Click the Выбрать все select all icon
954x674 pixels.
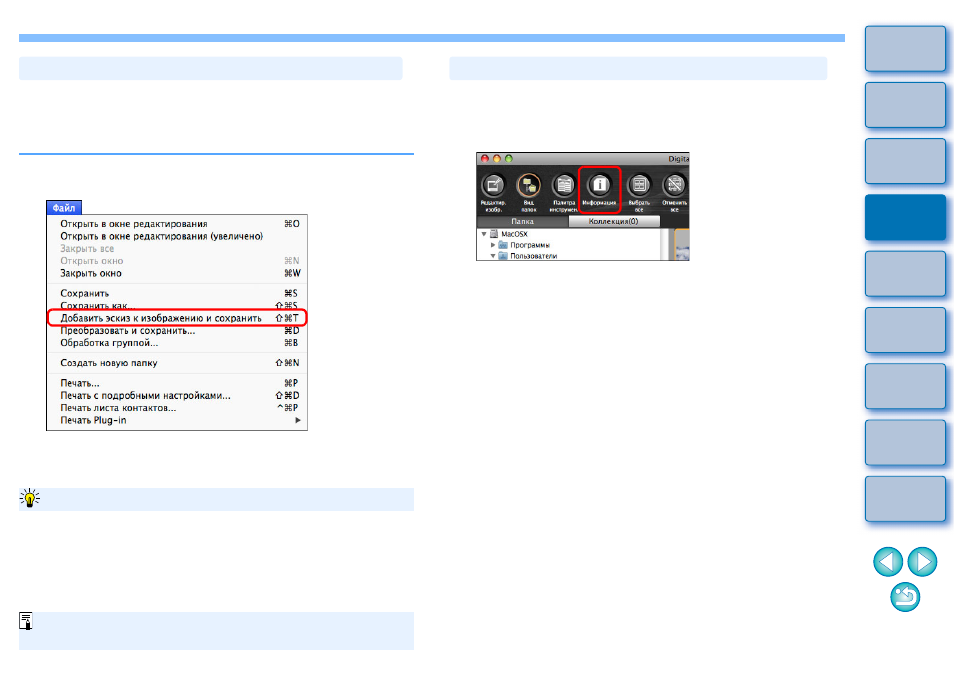[x=639, y=185]
